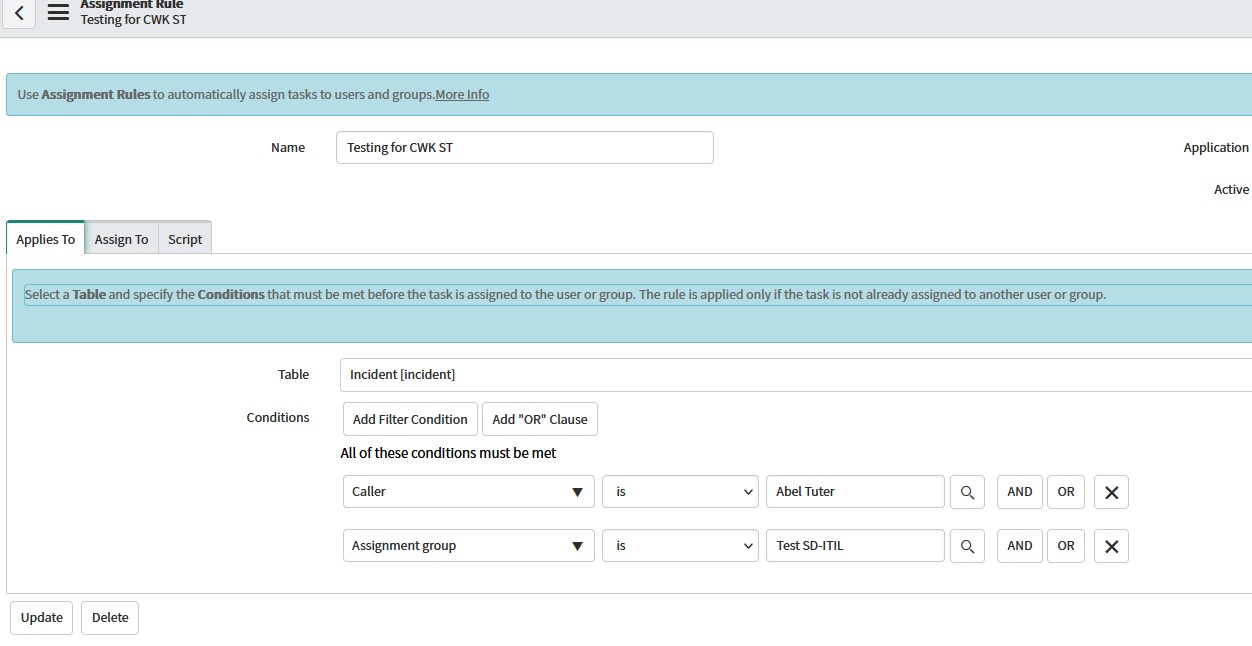Switch to the Applies To tab
The width and height of the screenshot is (1252, 646).
pos(46,239)
